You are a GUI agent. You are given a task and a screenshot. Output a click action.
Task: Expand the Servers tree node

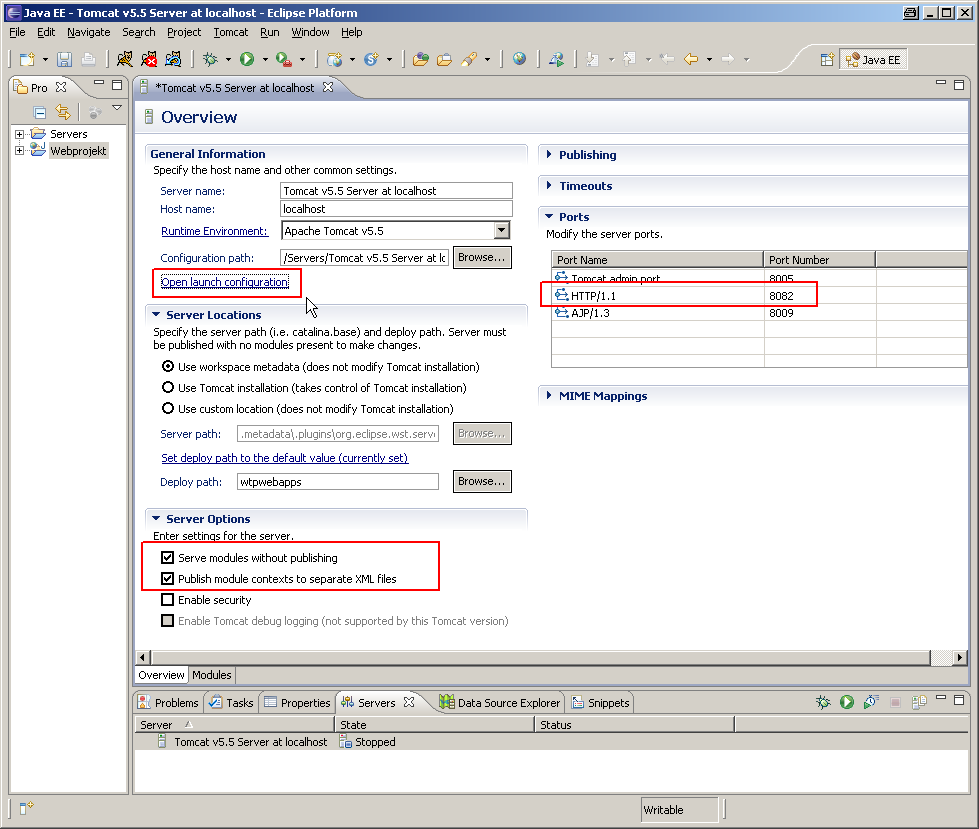coord(19,134)
